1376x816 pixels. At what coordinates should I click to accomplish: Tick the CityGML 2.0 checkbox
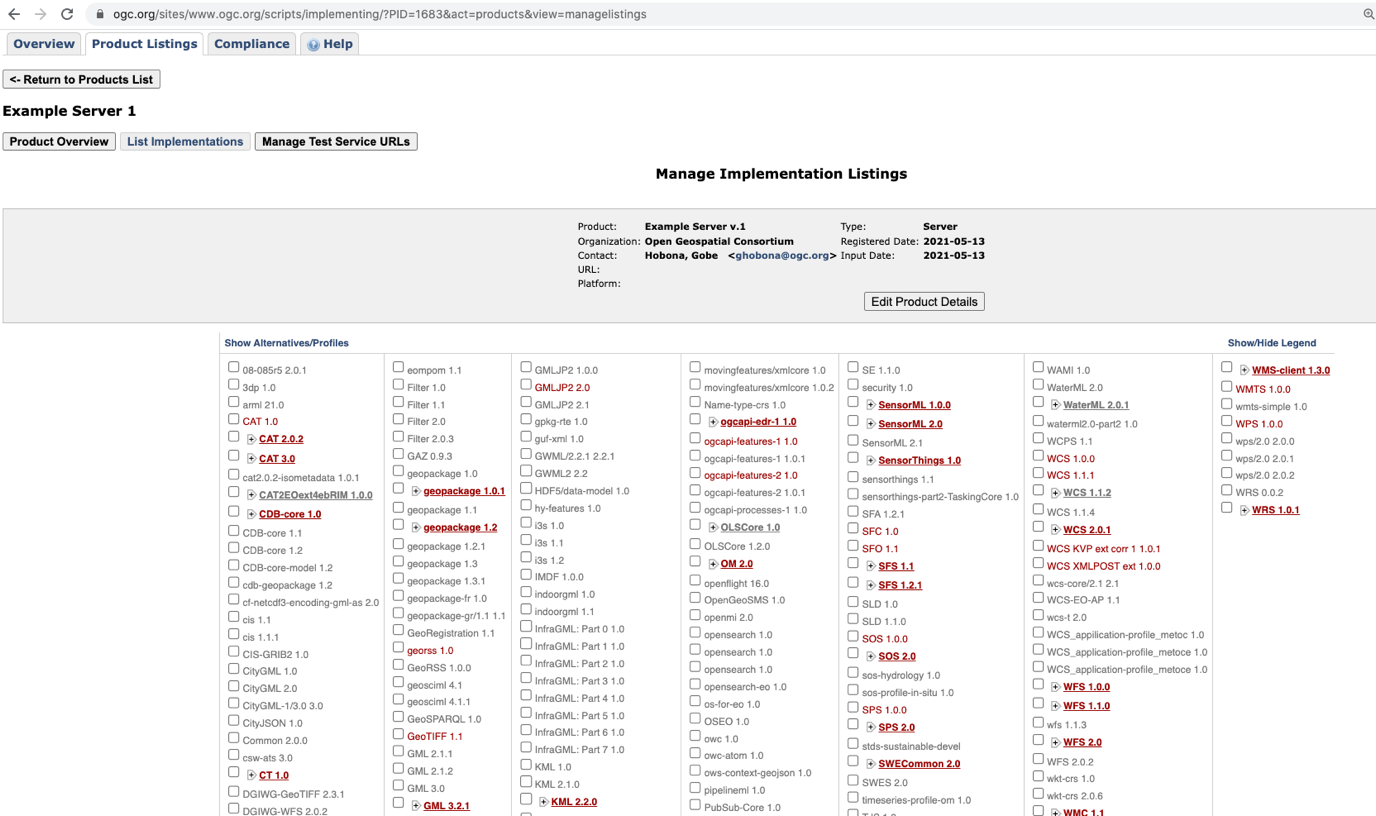[233, 686]
